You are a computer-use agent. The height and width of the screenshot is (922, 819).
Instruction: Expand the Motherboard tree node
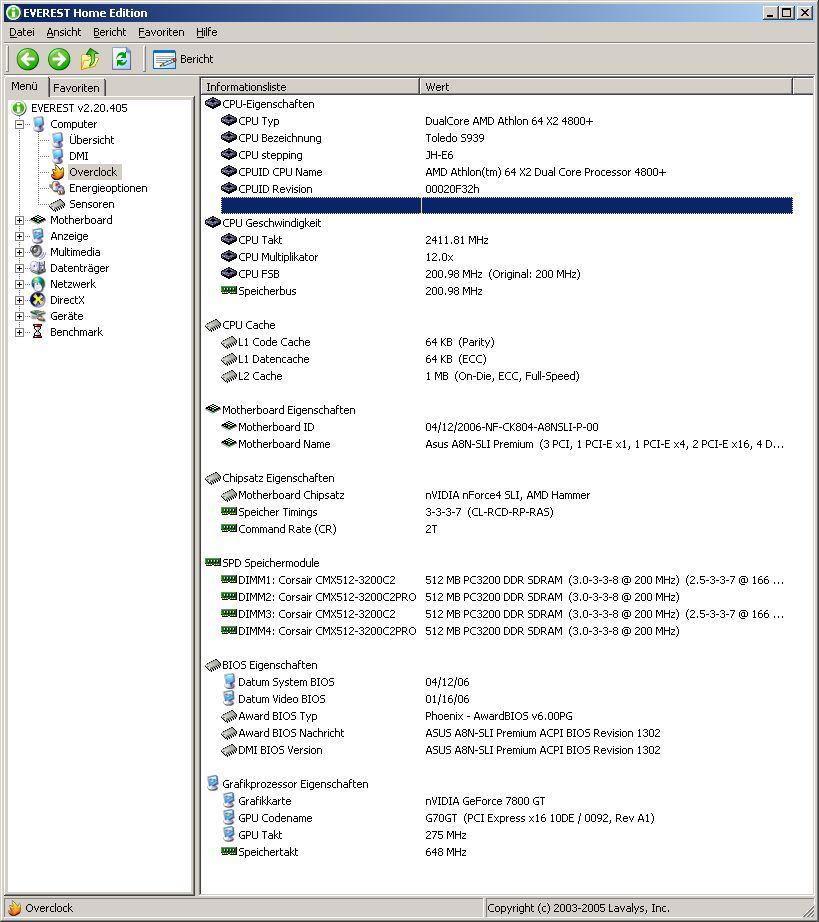tap(19, 220)
